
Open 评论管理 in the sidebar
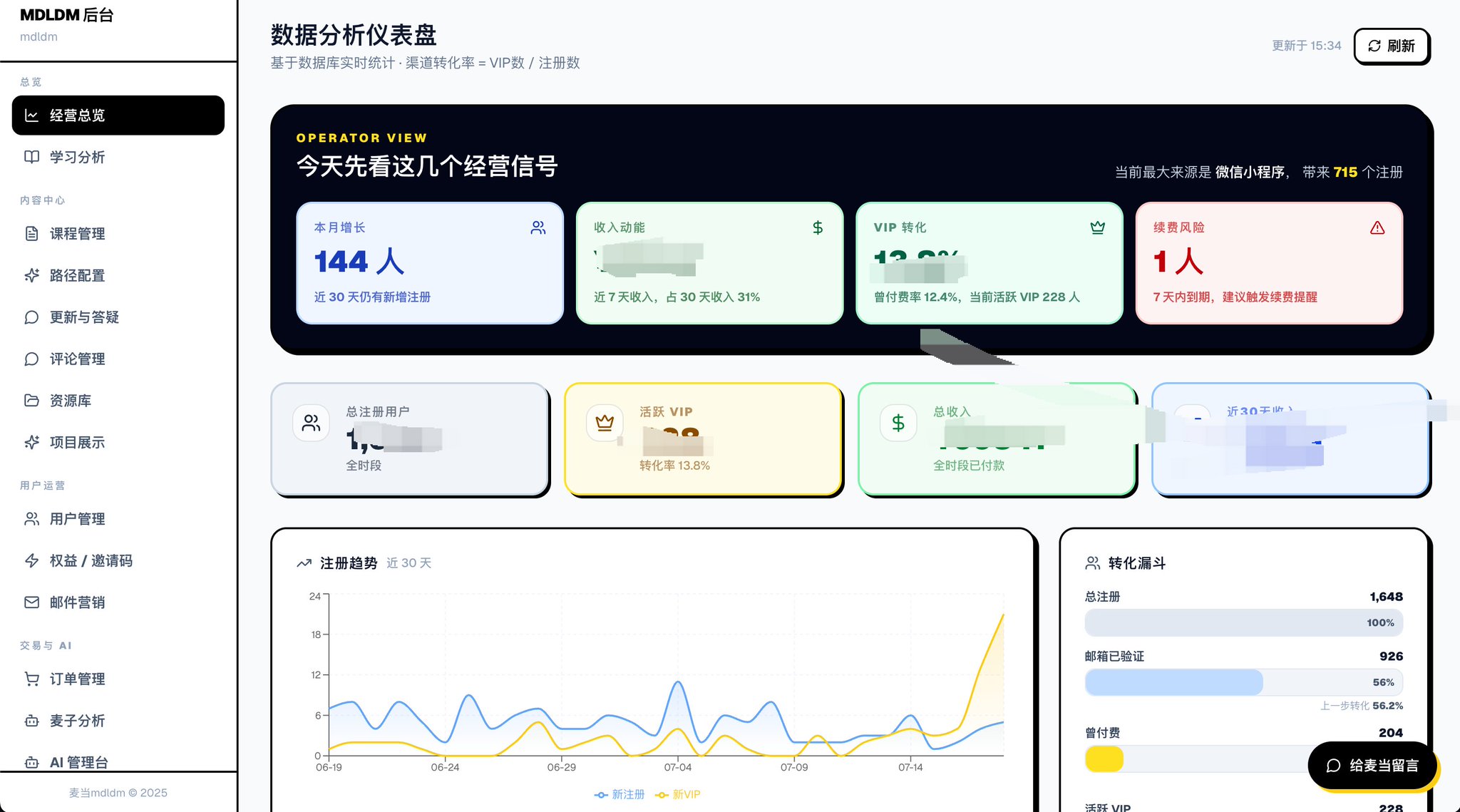click(118, 359)
